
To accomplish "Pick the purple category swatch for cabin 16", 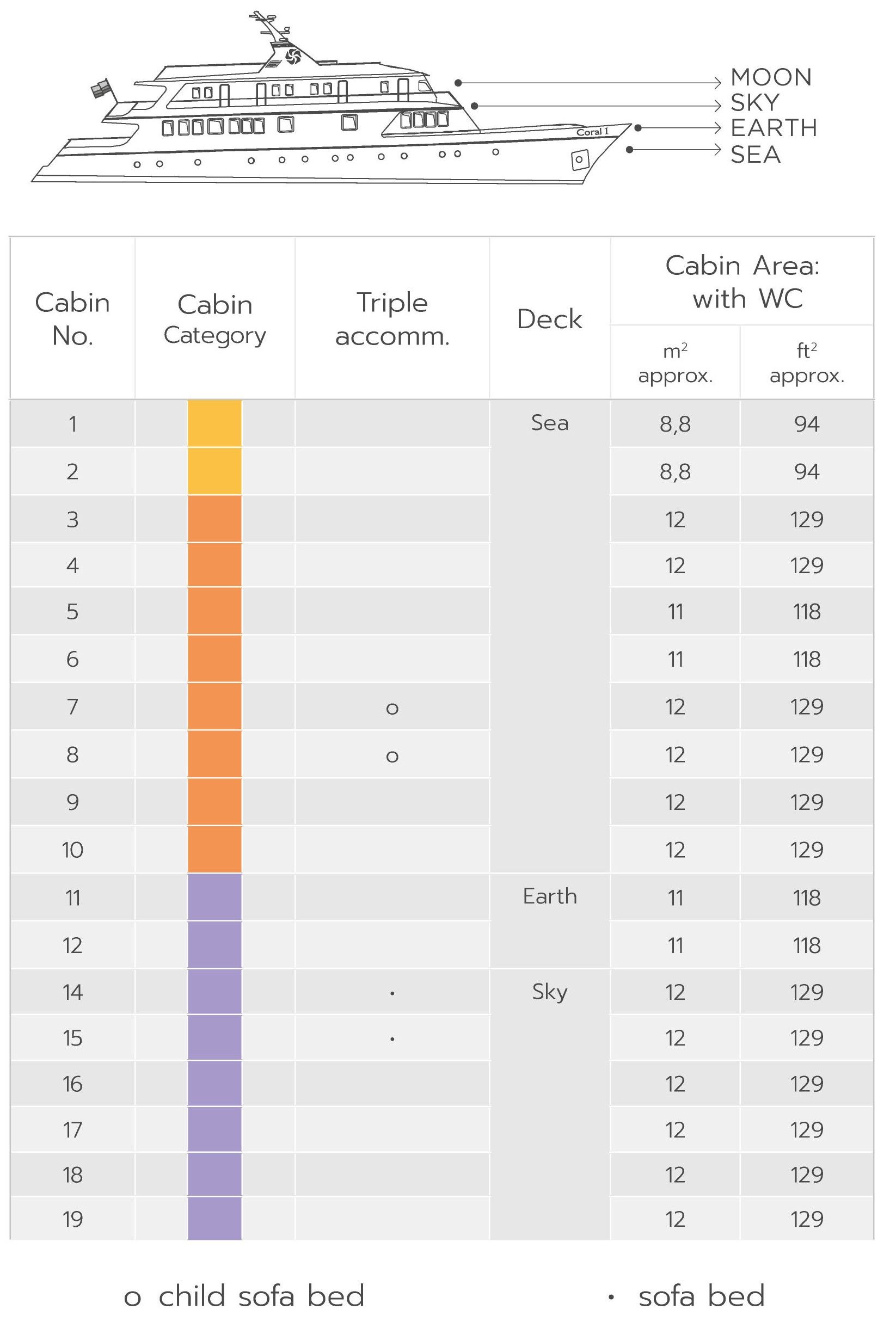I will point(215,1084).
